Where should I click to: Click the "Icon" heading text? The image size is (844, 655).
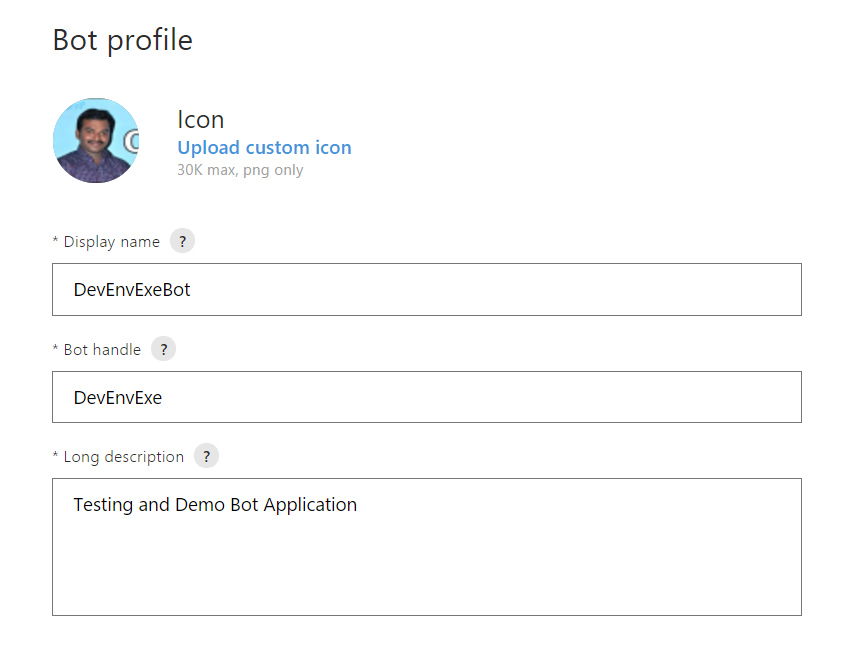200,119
